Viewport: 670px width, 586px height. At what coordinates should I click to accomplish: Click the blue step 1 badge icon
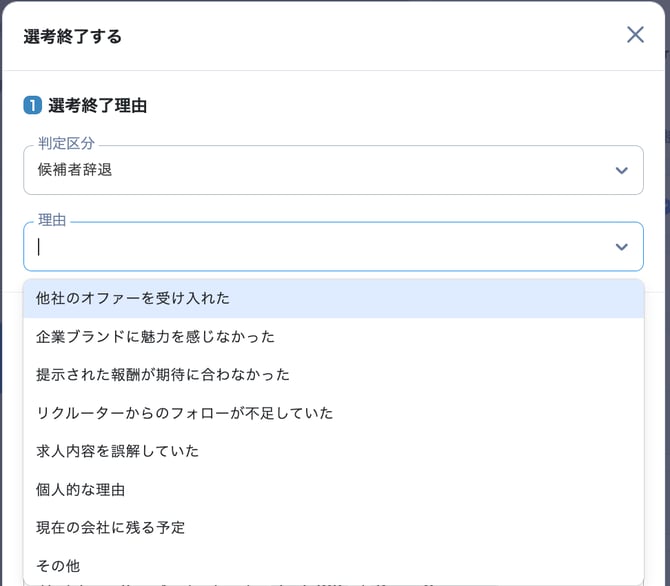tap(32, 105)
